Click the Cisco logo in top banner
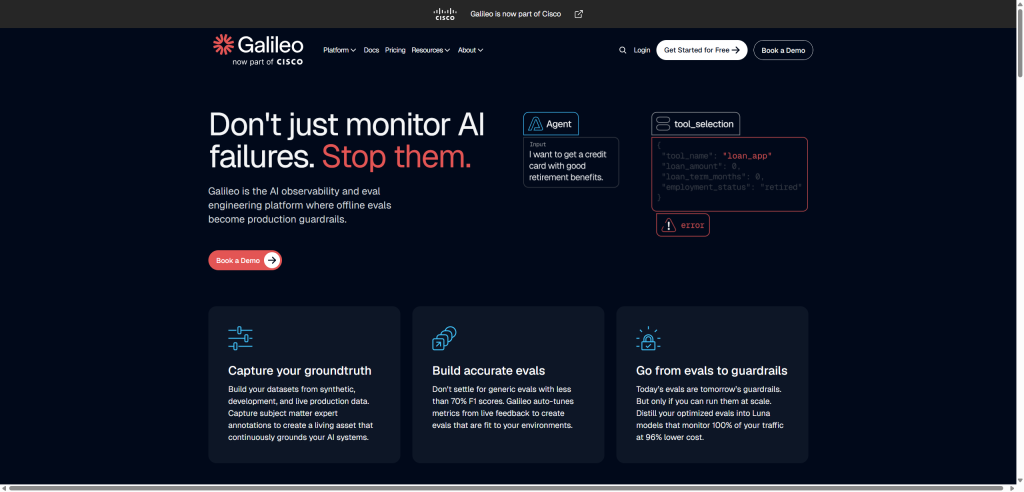Viewport: 1024px width, 492px height. pos(444,14)
